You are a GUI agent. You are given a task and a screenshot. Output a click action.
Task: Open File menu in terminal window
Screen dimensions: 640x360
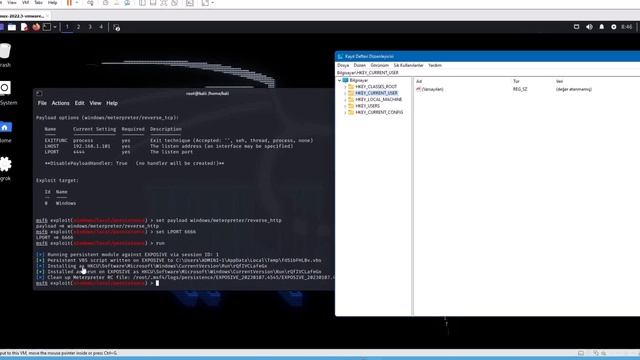(x=42, y=103)
